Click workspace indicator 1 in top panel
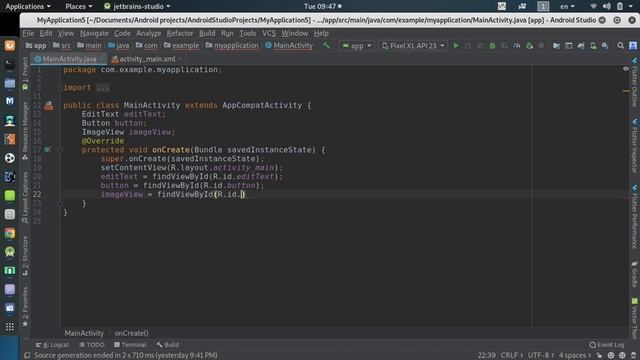640x360 pixels. [x=543, y=6]
